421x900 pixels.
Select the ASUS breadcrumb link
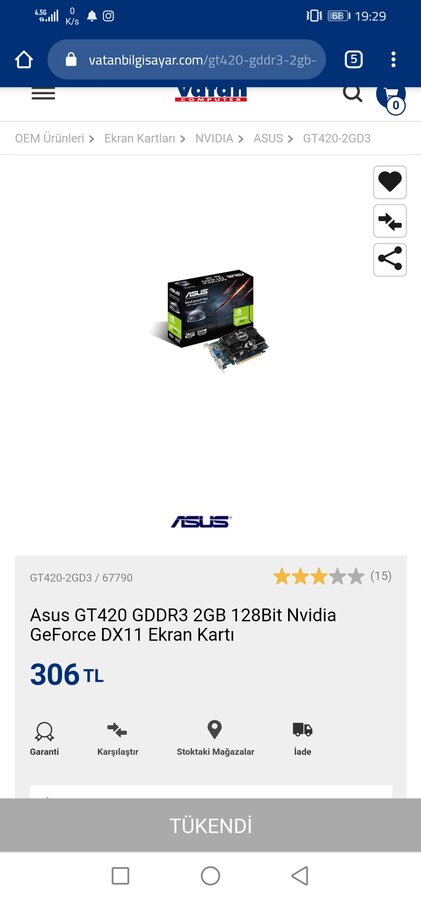[268, 138]
